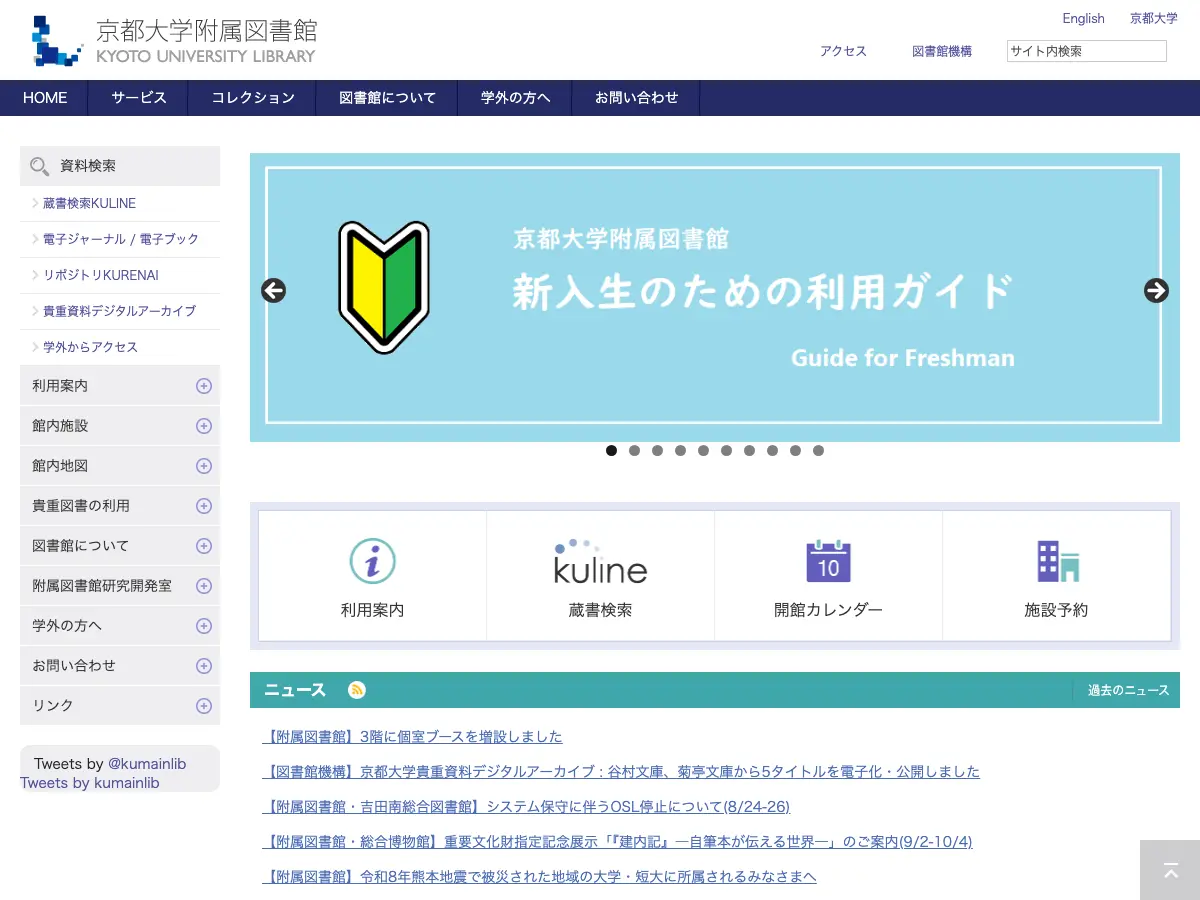Select the sixth carousel dot
1200x900 pixels.
[726, 450]
